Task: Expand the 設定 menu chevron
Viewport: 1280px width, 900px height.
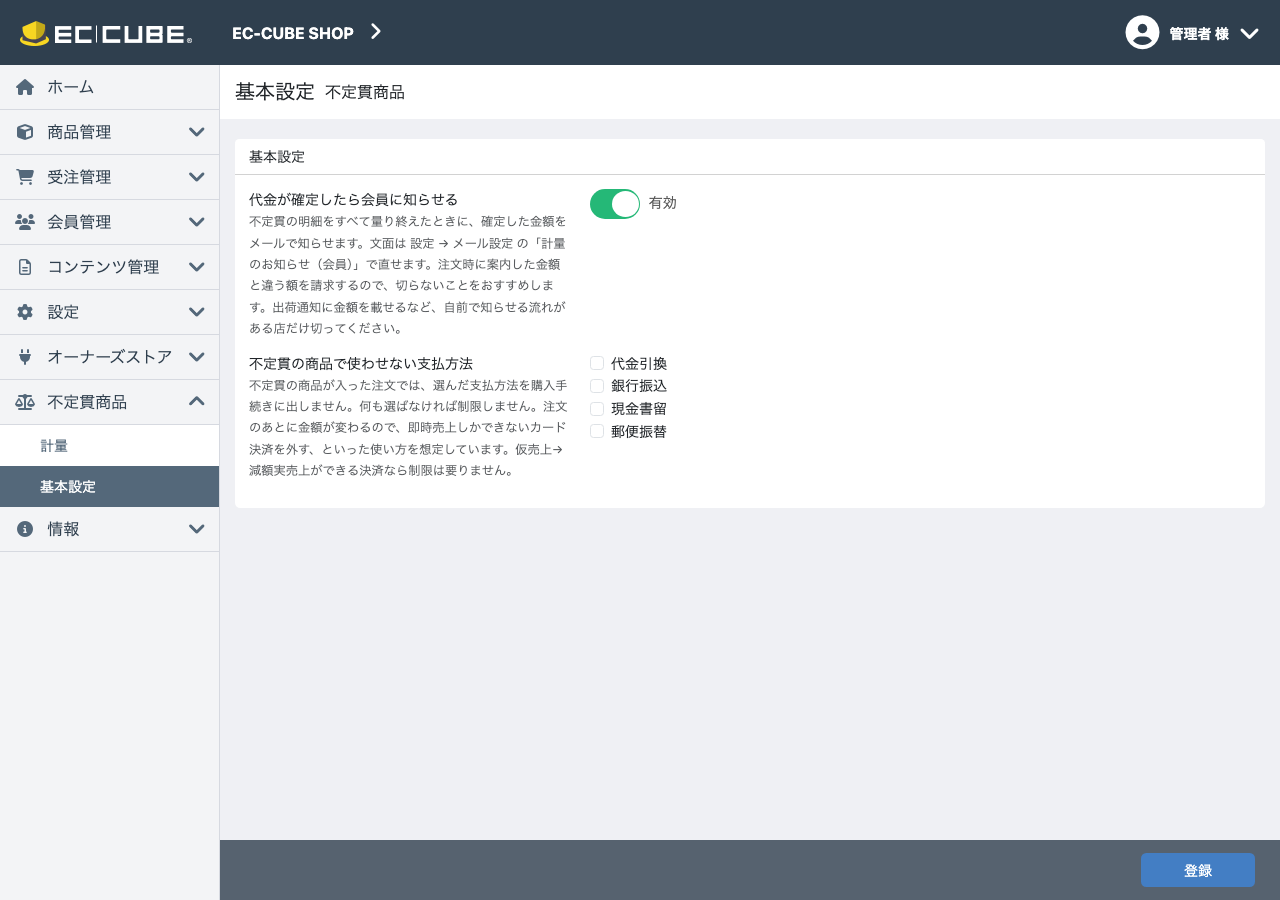Action: pyautogui.click(x=197, y=312)
